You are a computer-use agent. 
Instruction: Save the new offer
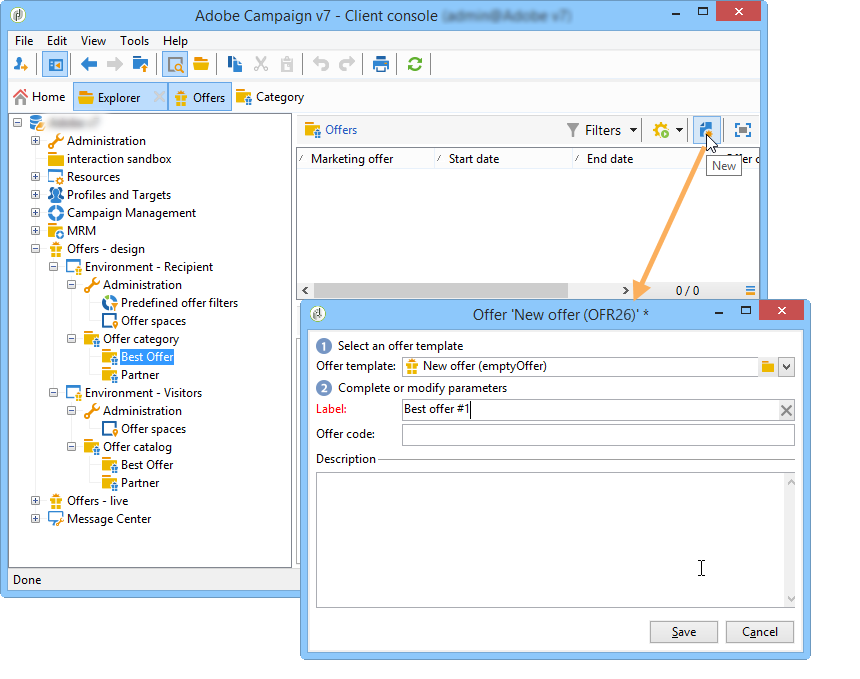click(683, 632)
